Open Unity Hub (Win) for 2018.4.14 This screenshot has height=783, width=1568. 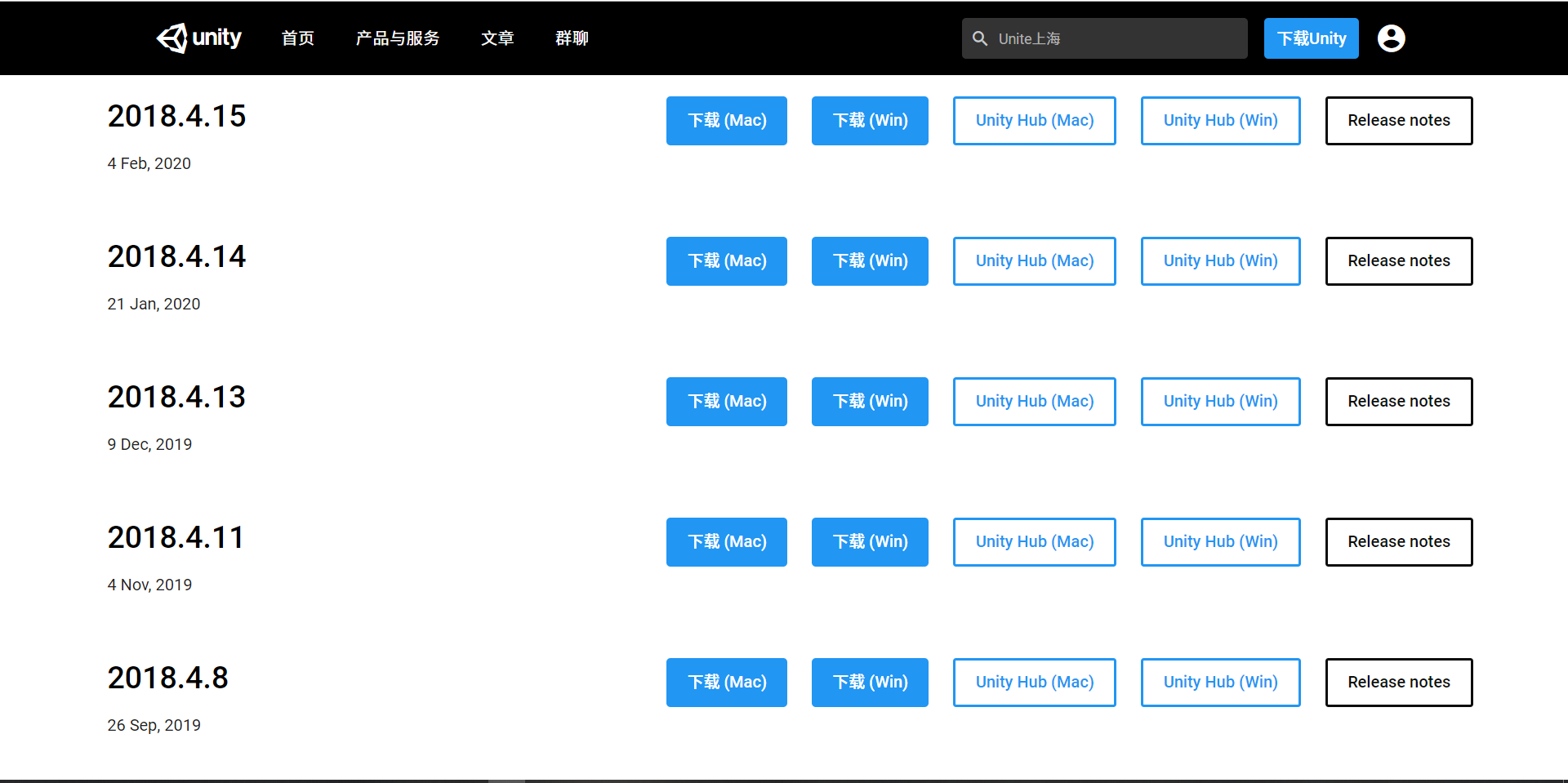point(1221,261)
